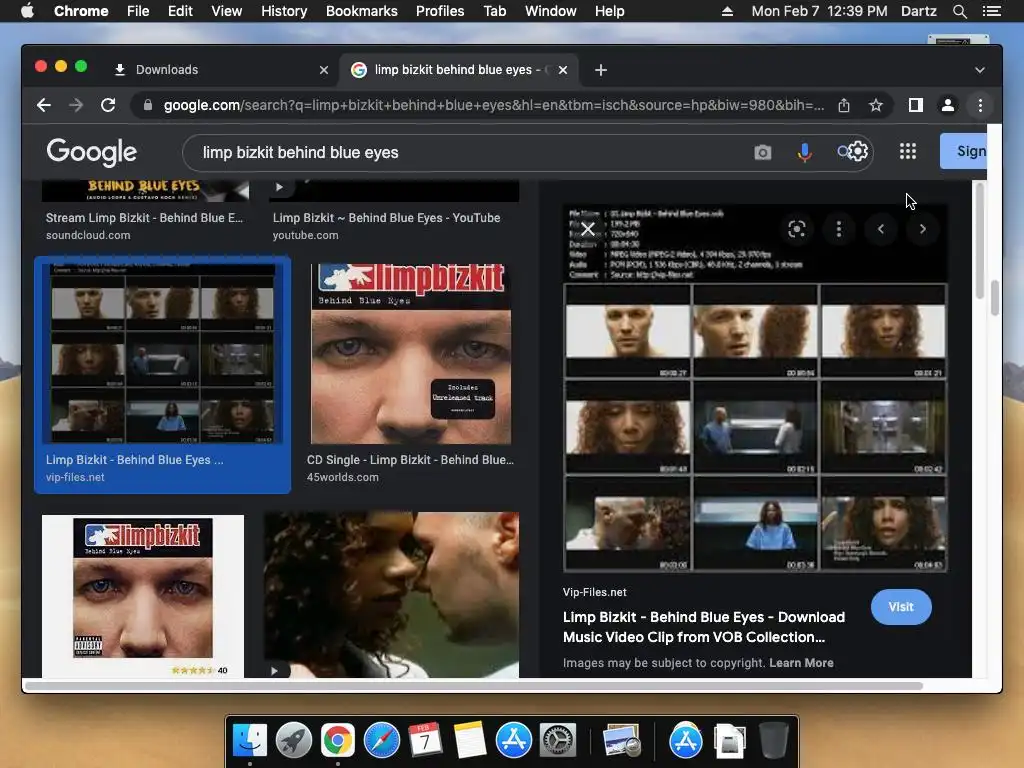Open the album cover with parental advisory
The image size is (1024, 768).
[143, 596]
